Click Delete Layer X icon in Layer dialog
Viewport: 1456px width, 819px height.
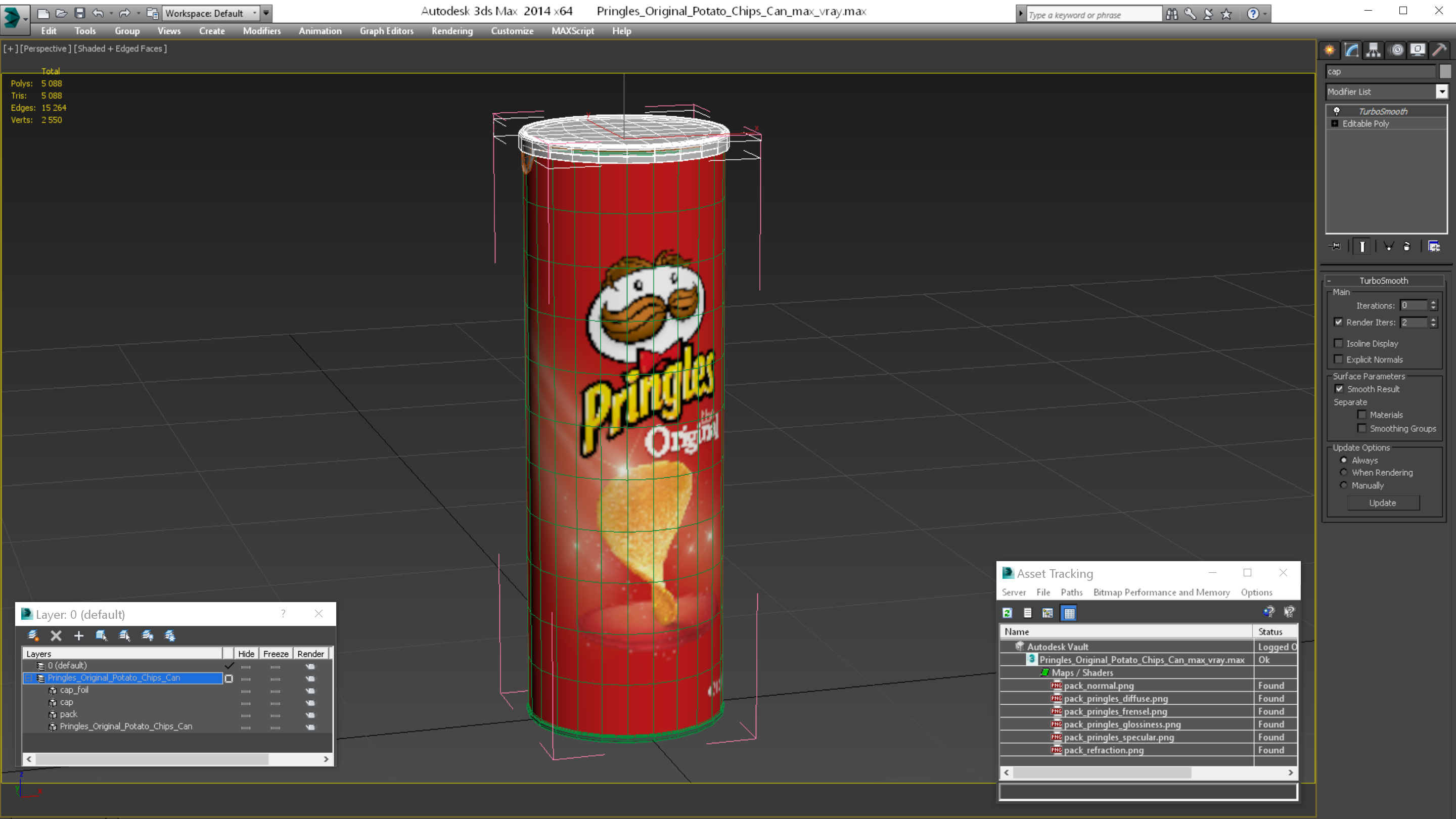tap(56, 635)
